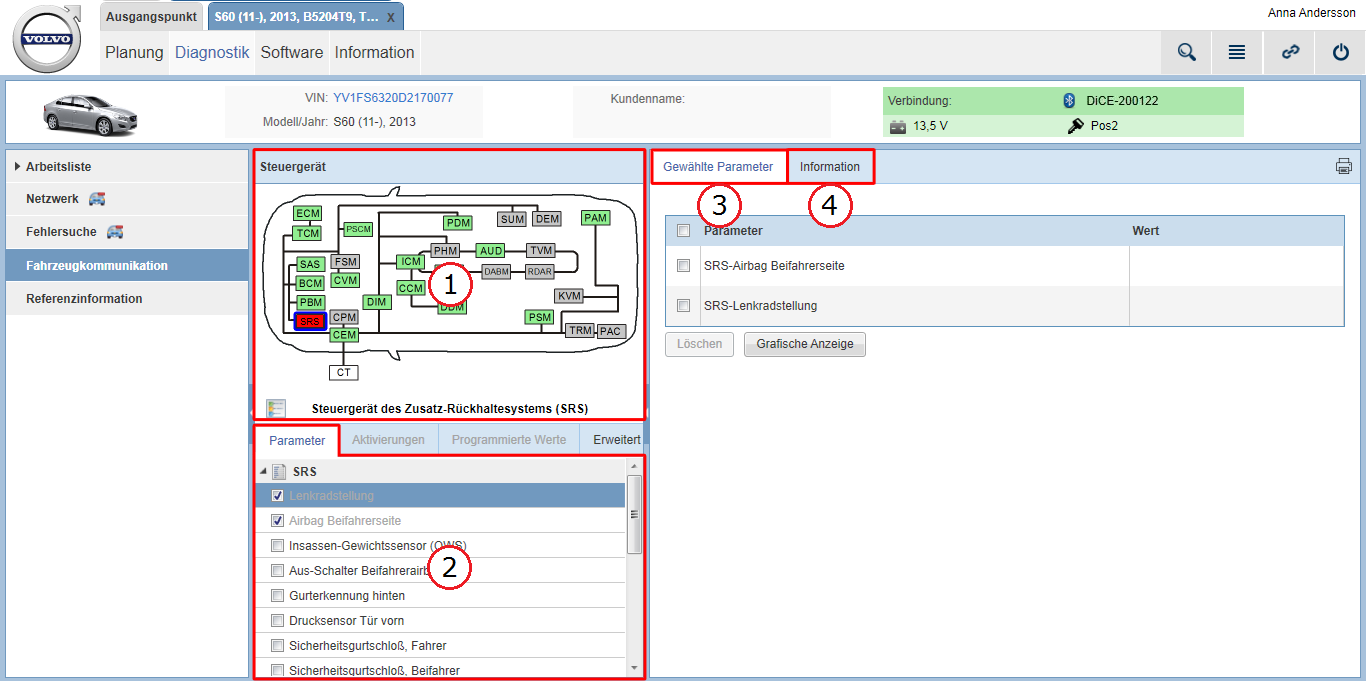1366x681 pixels.
Task: Click the battery voltage icon
Action: coord(898,127)
